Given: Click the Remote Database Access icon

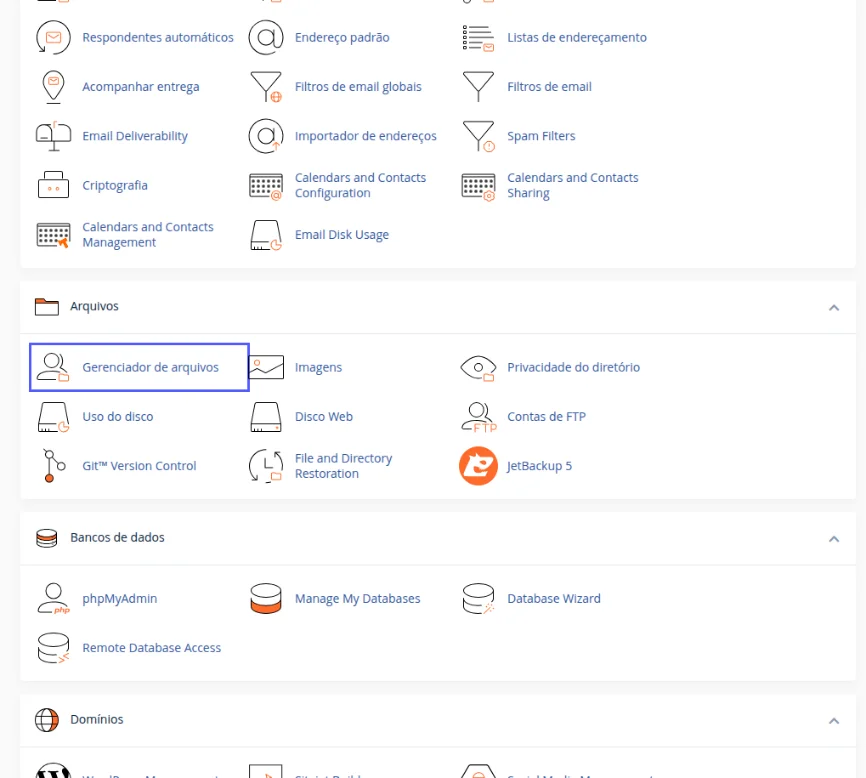Looking at the screenshot, I should tap(53, 648).
